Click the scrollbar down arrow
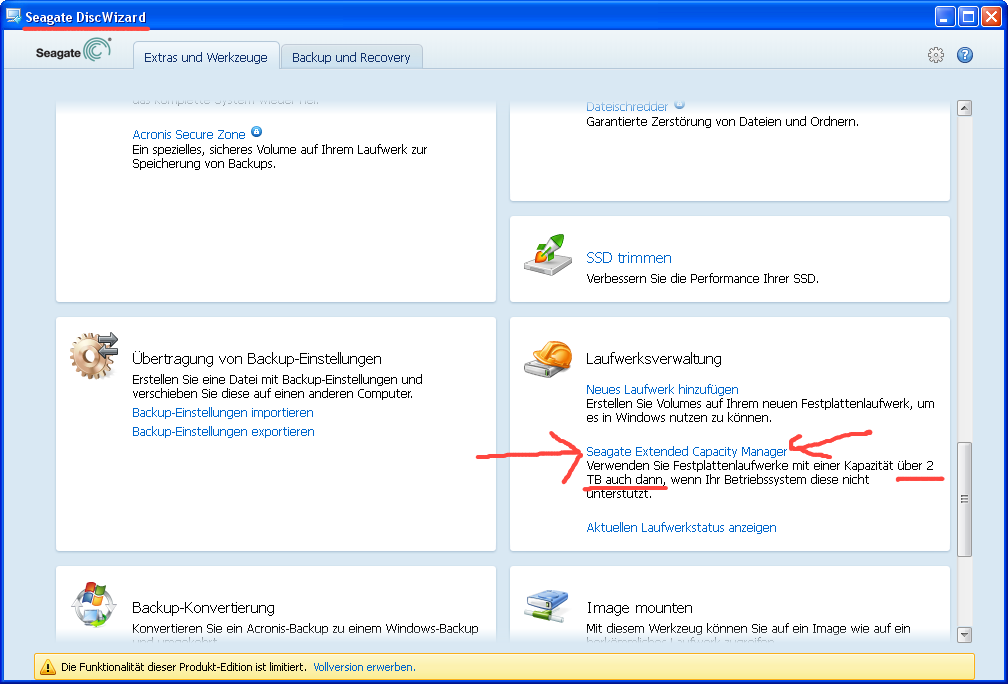 point(964,635)
